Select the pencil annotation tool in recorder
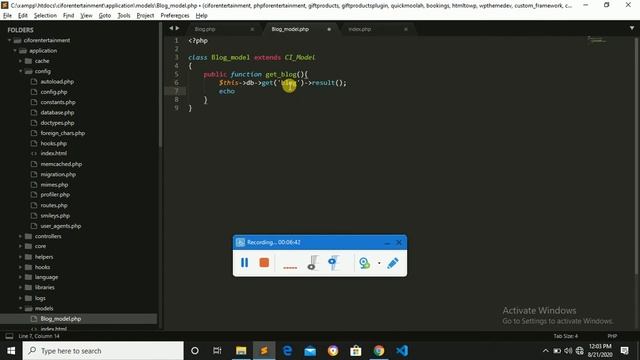The image size is (640, 360). tap(393, 263)
